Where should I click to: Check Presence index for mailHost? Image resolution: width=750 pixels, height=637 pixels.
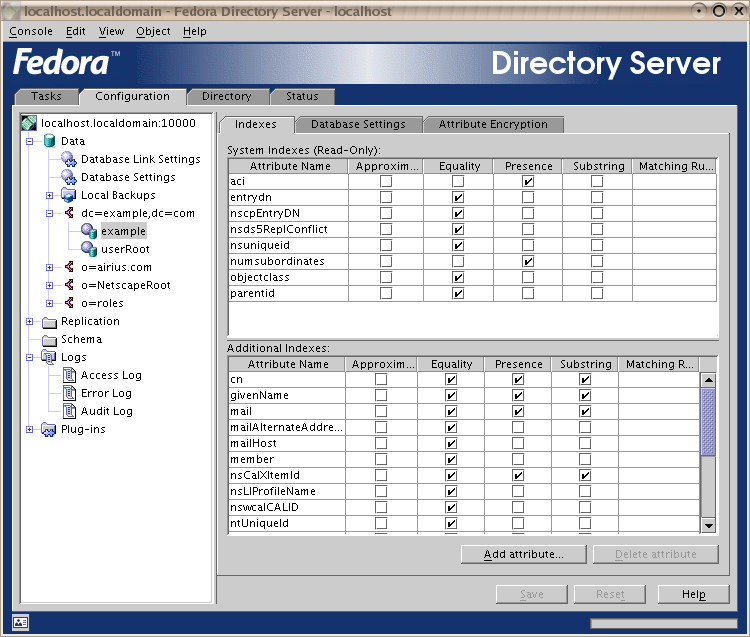point(518,443)
